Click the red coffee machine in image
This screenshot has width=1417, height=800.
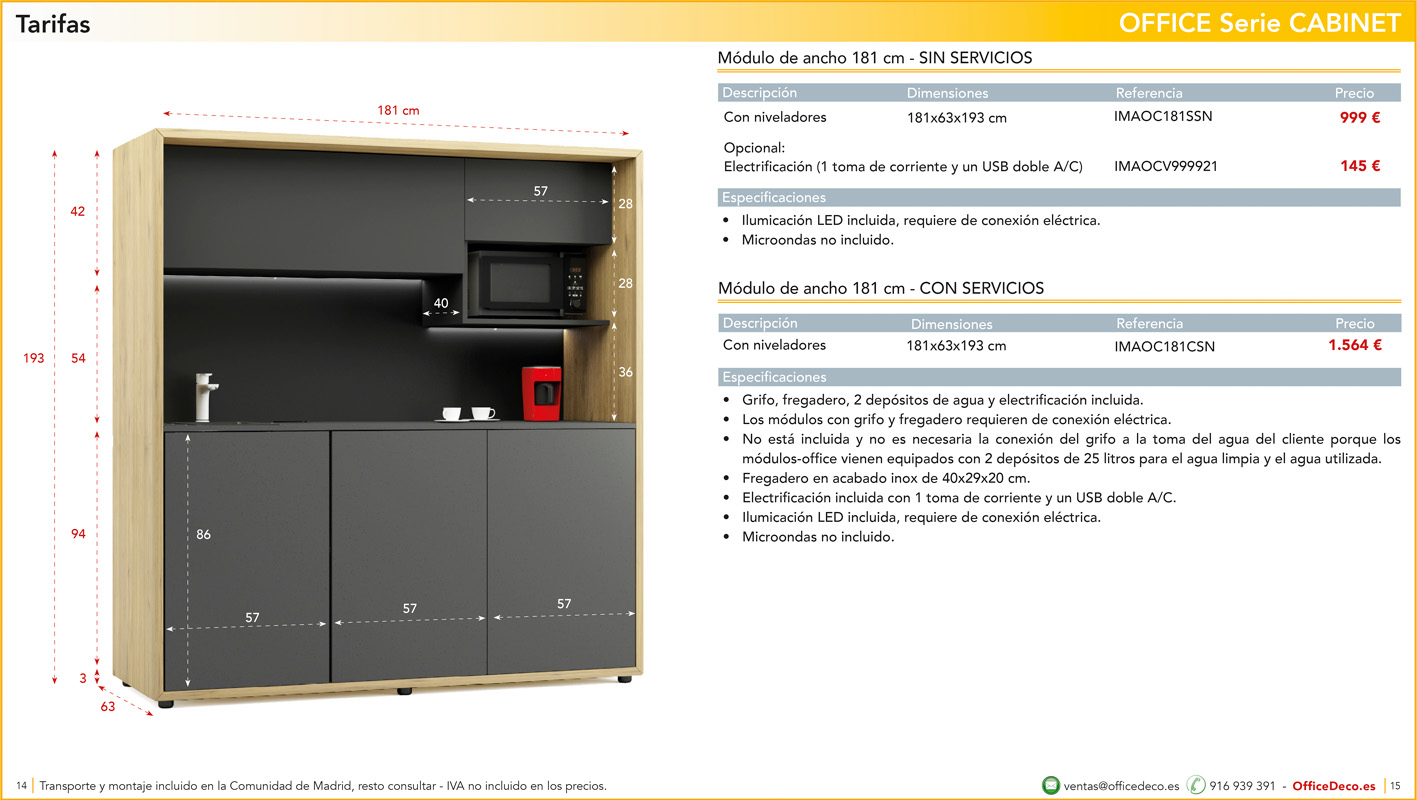[x=541, y=392]
